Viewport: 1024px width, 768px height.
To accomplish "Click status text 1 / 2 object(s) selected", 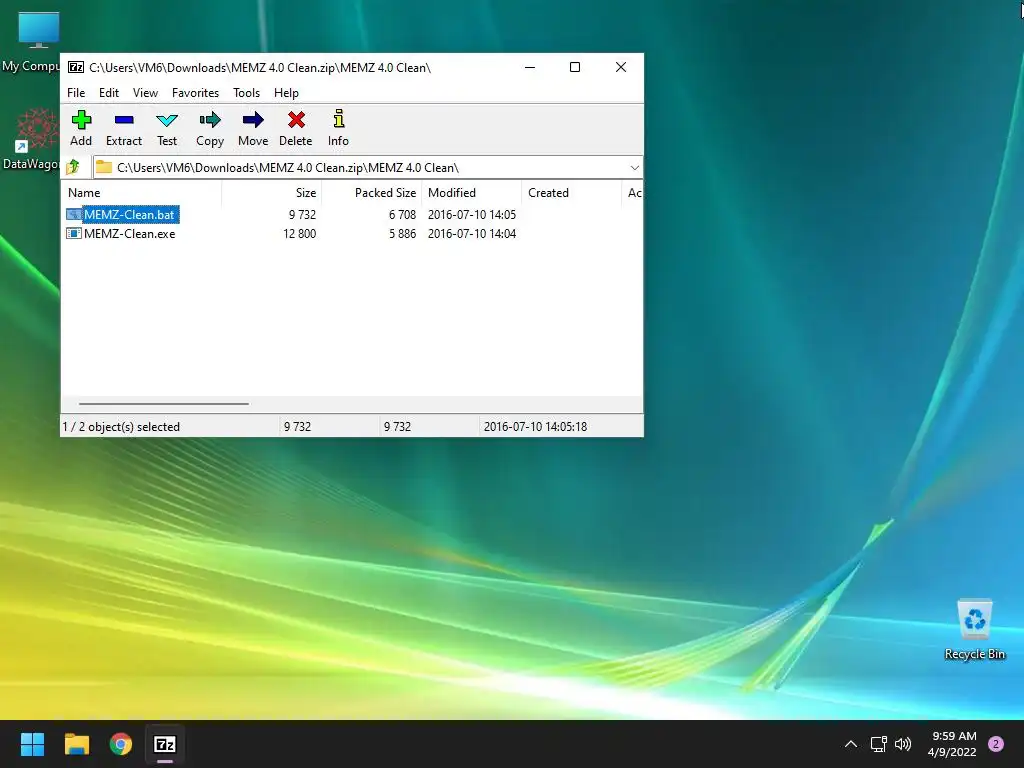I will (x=121, y=426).
